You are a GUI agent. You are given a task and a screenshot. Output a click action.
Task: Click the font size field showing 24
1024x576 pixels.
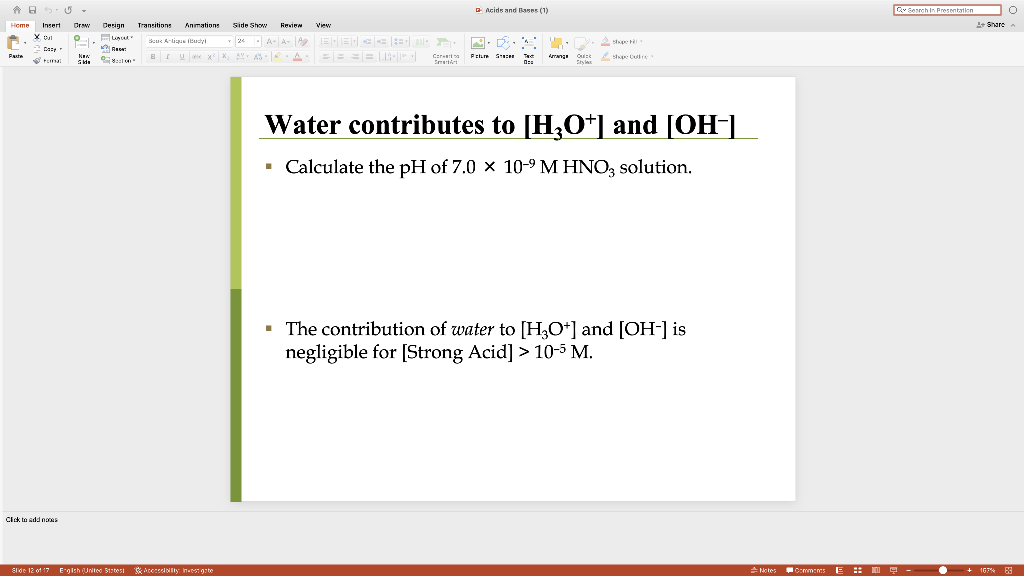pos(244,41)
